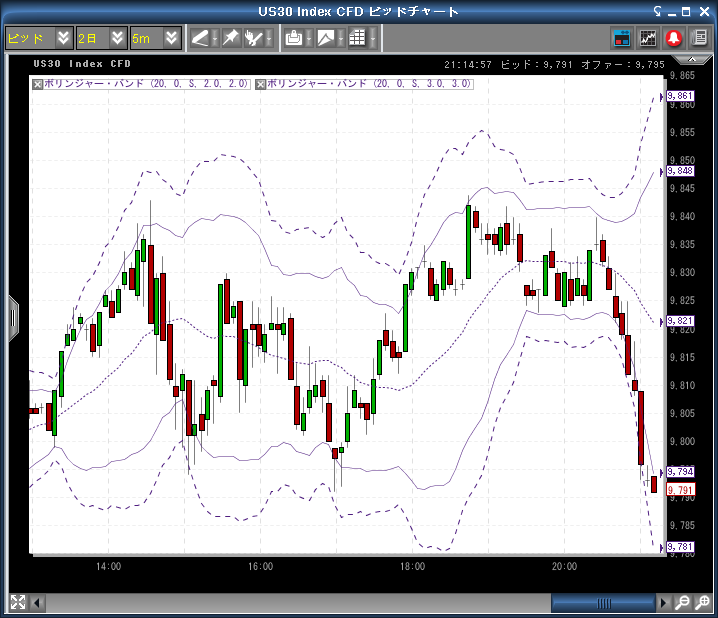Click the scrollbar left arrow
Viewport: 718px width, 618px height.
39,603
